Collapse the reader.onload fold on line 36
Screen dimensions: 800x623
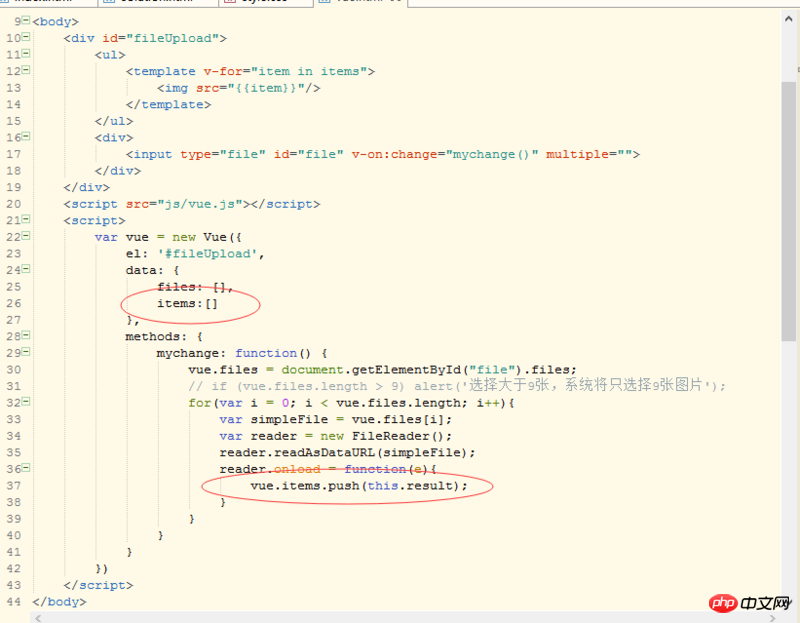coord(26,468)
